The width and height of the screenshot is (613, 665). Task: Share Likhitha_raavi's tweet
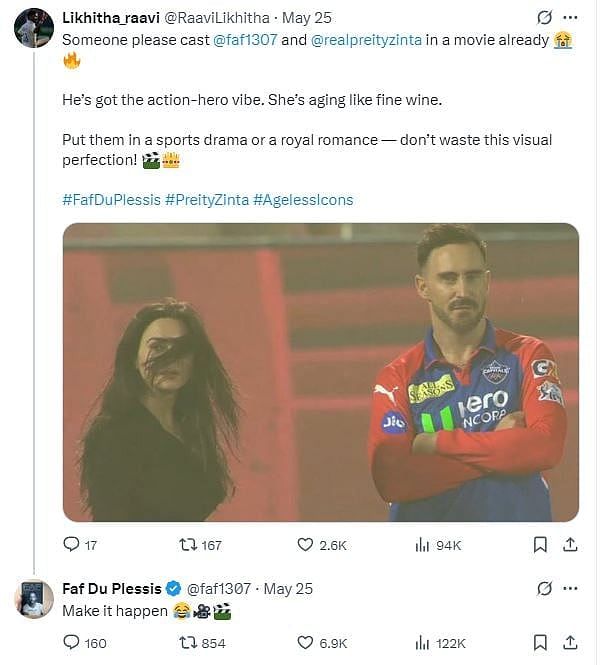570,545
